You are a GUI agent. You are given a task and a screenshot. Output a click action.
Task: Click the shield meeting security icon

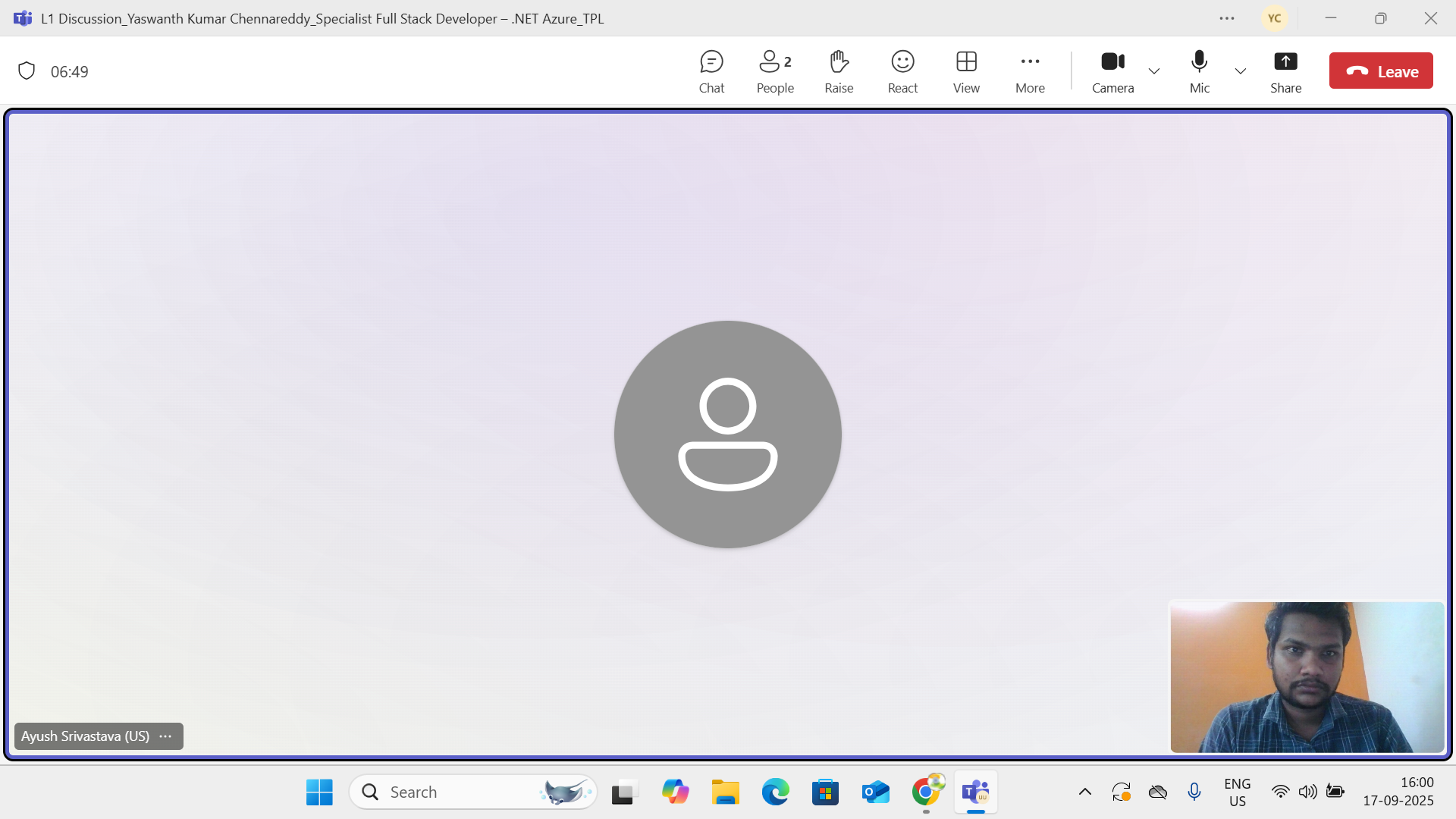coord(27,71)
